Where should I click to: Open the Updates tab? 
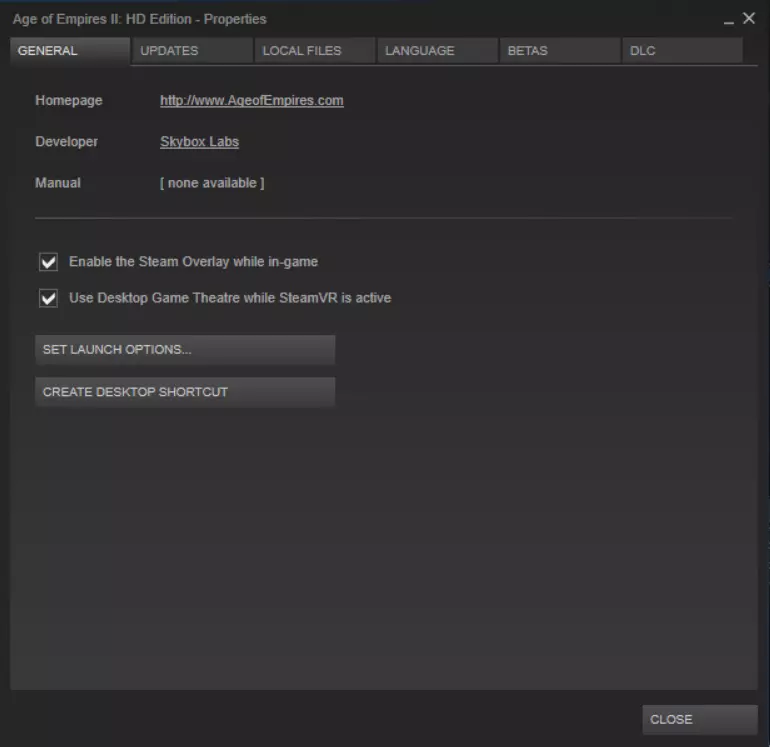(192, 51)
